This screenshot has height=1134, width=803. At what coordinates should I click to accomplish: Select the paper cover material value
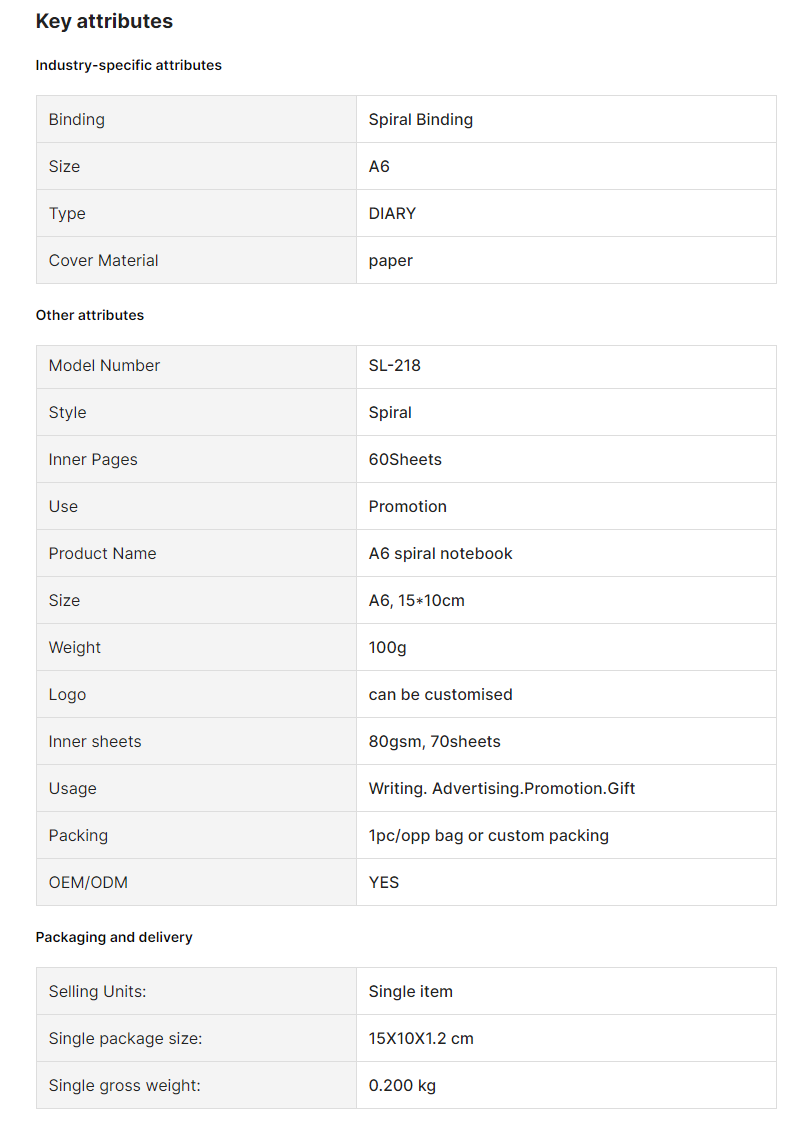click(391, 261)
